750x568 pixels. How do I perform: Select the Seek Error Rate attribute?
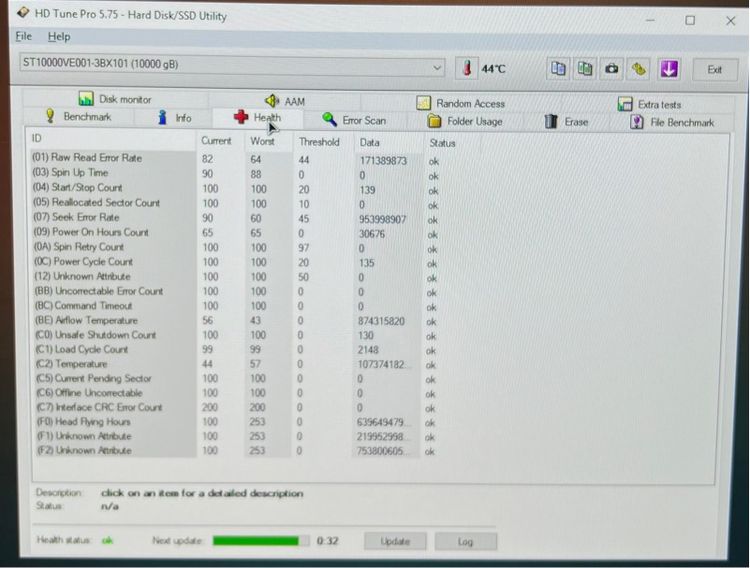coord(76,217)
